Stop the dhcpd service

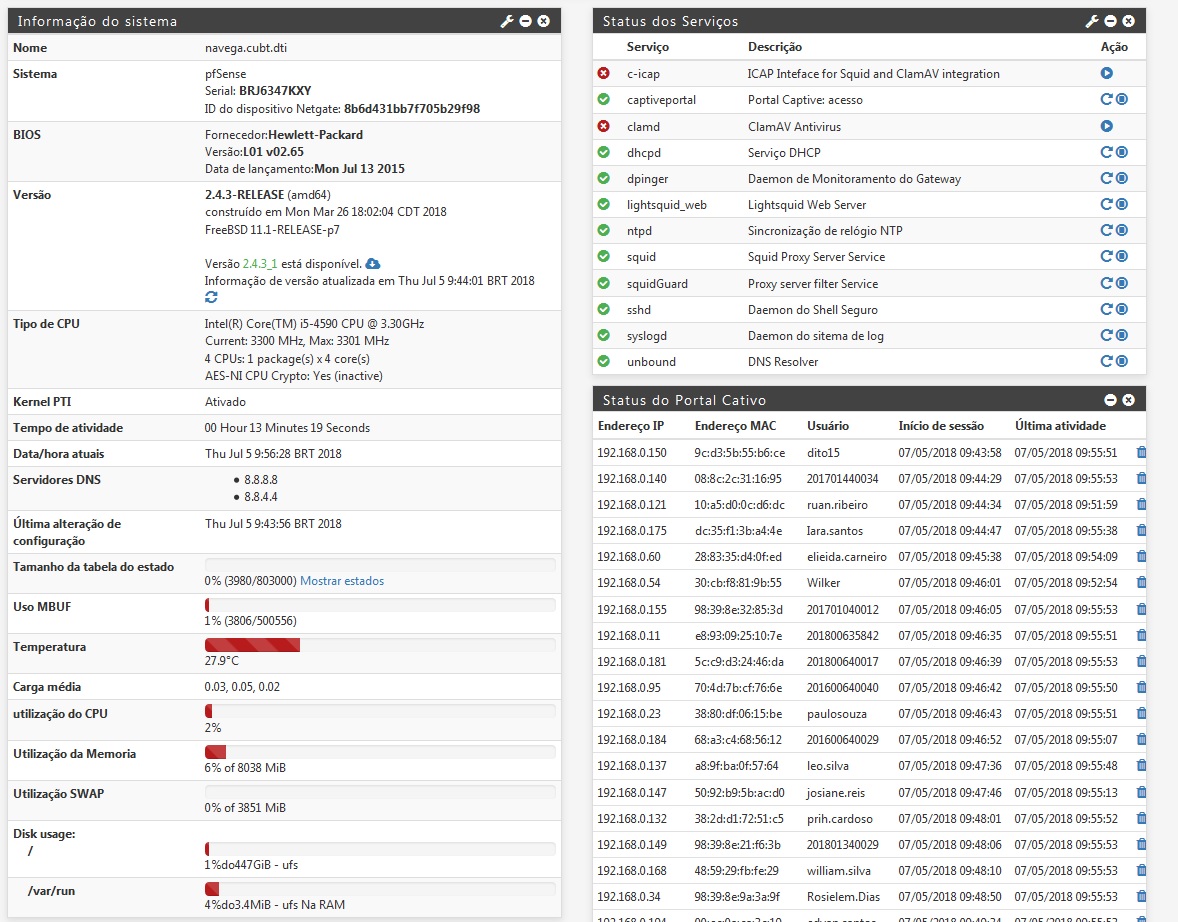tap(1122, 153)
